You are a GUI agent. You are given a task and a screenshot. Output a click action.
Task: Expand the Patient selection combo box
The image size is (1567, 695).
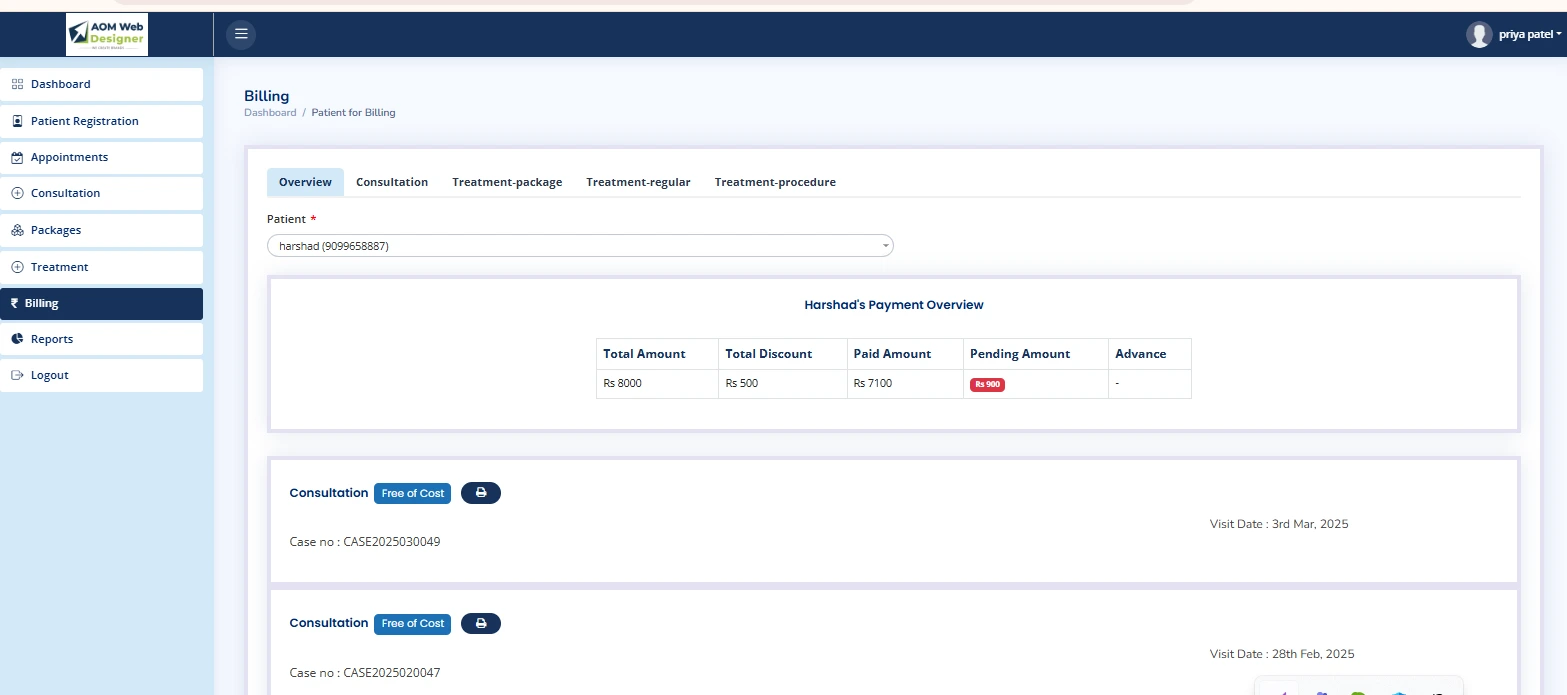pyautogui.click(x=580, y=245)
